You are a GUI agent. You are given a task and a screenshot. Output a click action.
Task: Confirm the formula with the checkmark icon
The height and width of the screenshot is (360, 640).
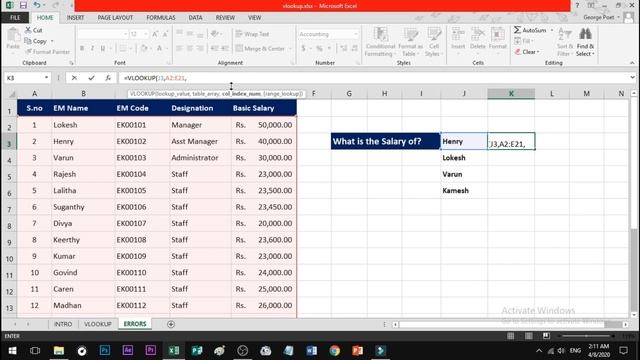[x=91, y=78]
